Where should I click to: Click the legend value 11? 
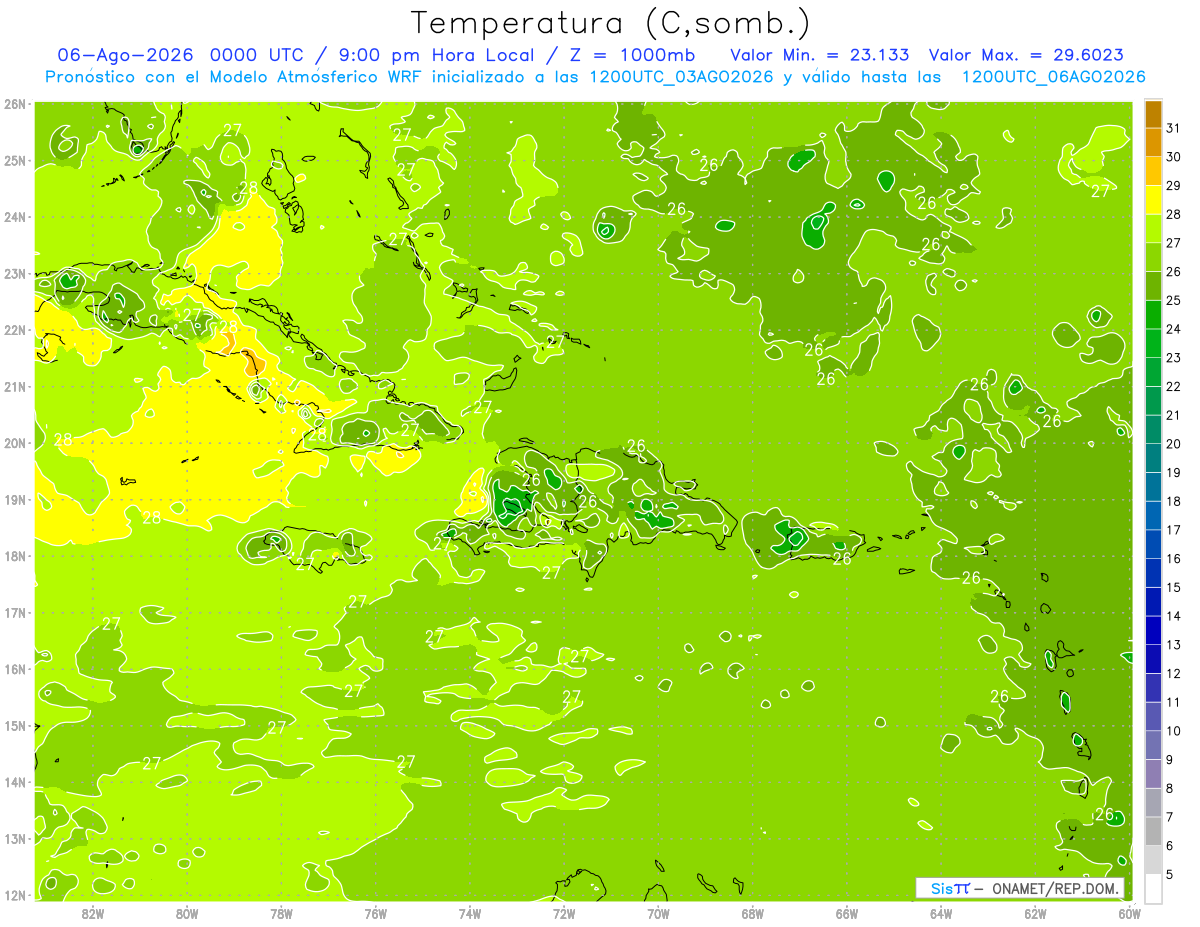tap(1174, 702)
